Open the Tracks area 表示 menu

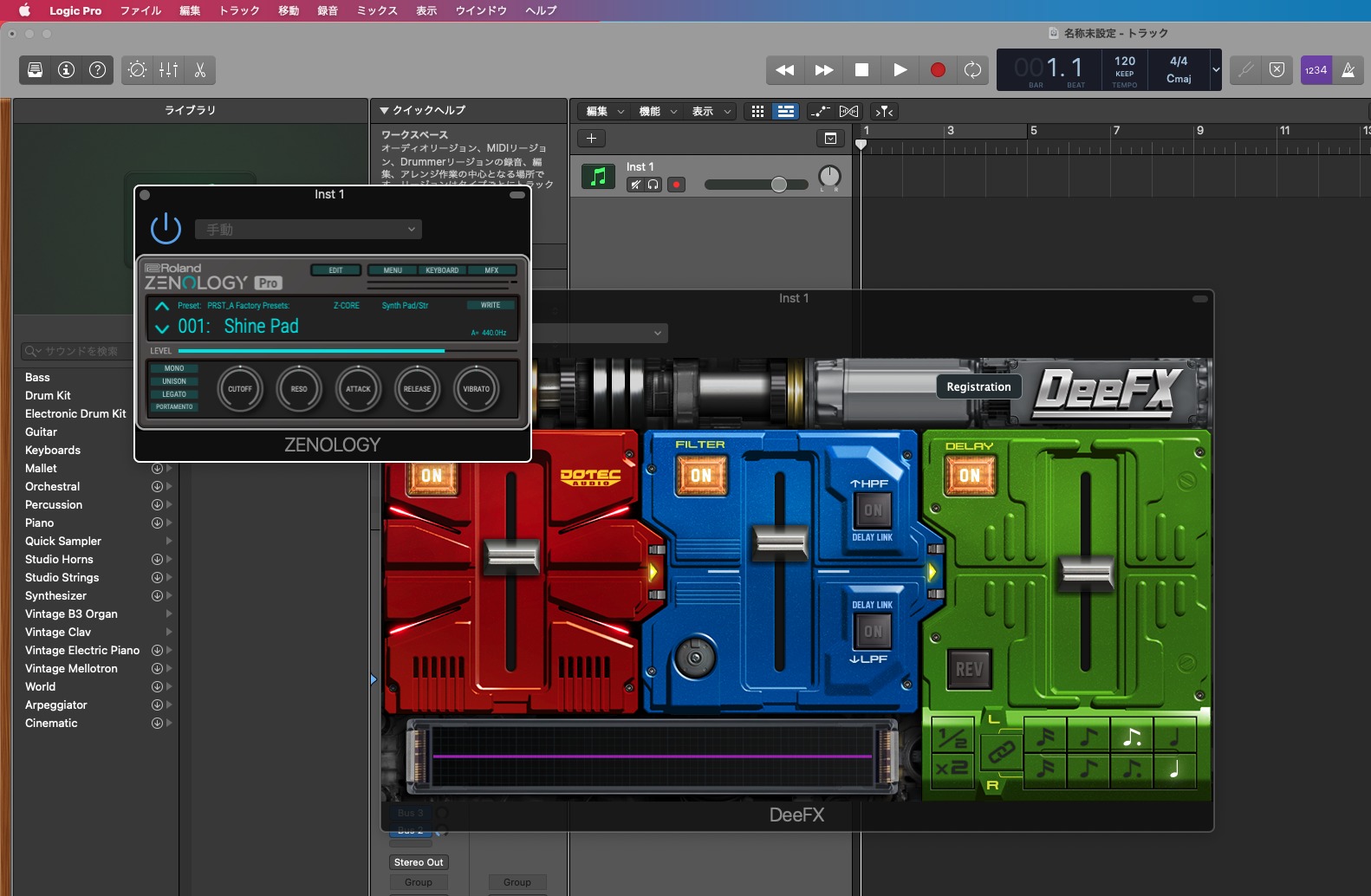(x=711, y=111)
